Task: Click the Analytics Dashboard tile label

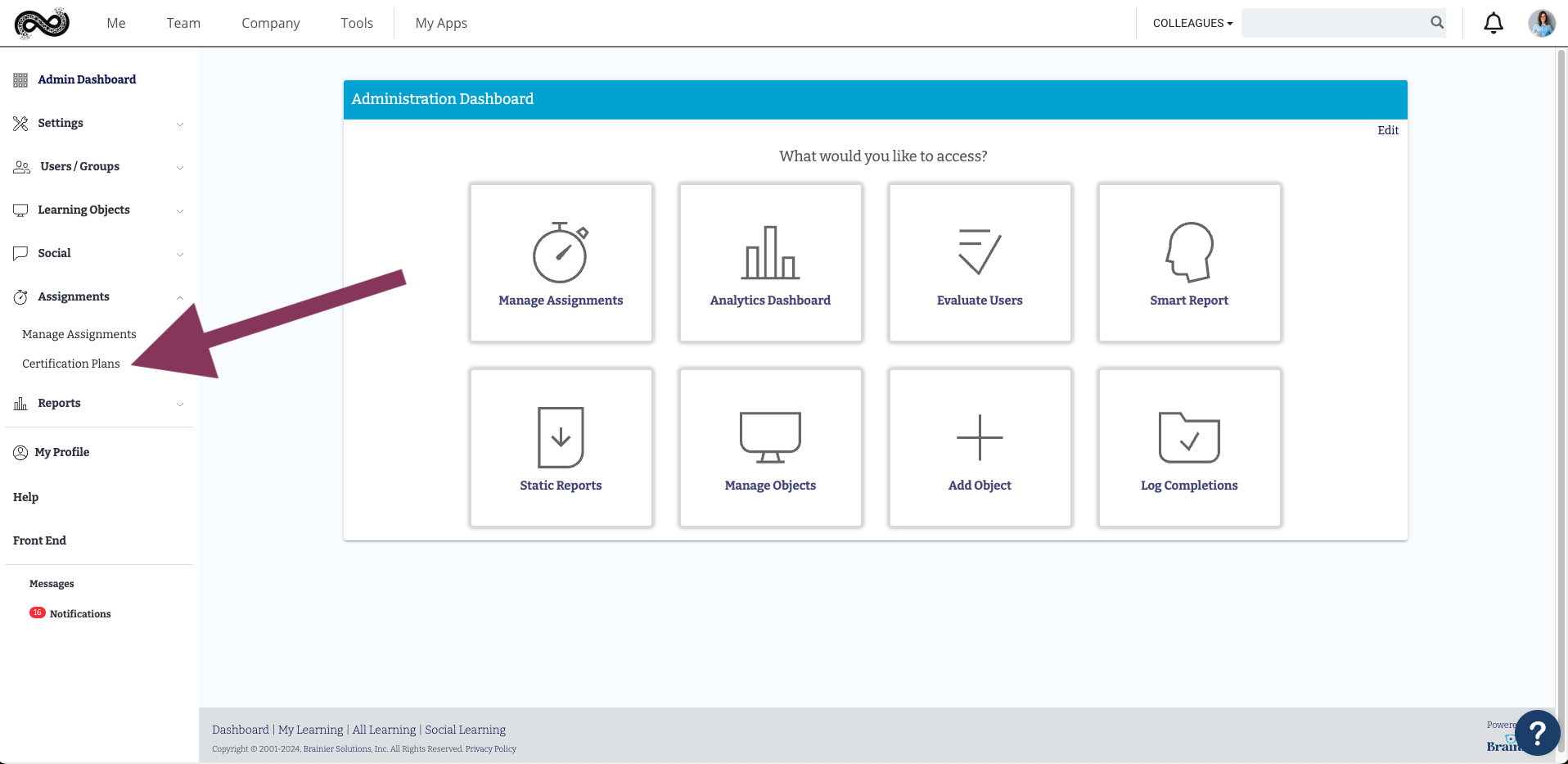Action: (770, 301)
